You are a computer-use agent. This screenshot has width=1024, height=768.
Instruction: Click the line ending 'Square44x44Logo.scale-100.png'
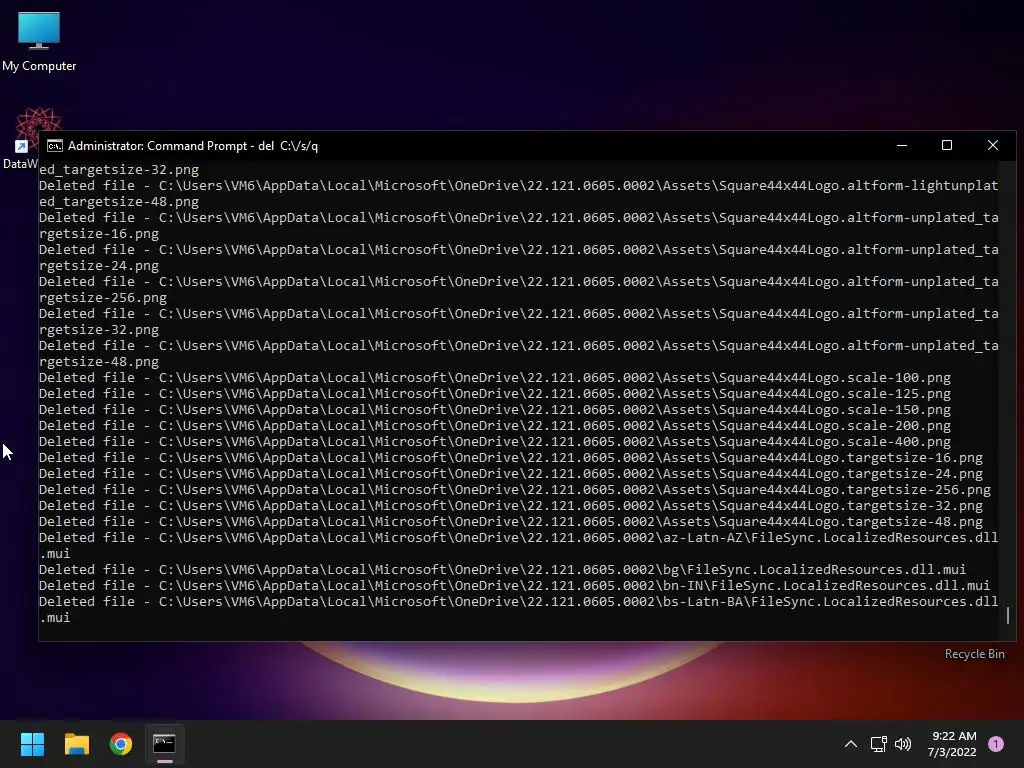494,377
